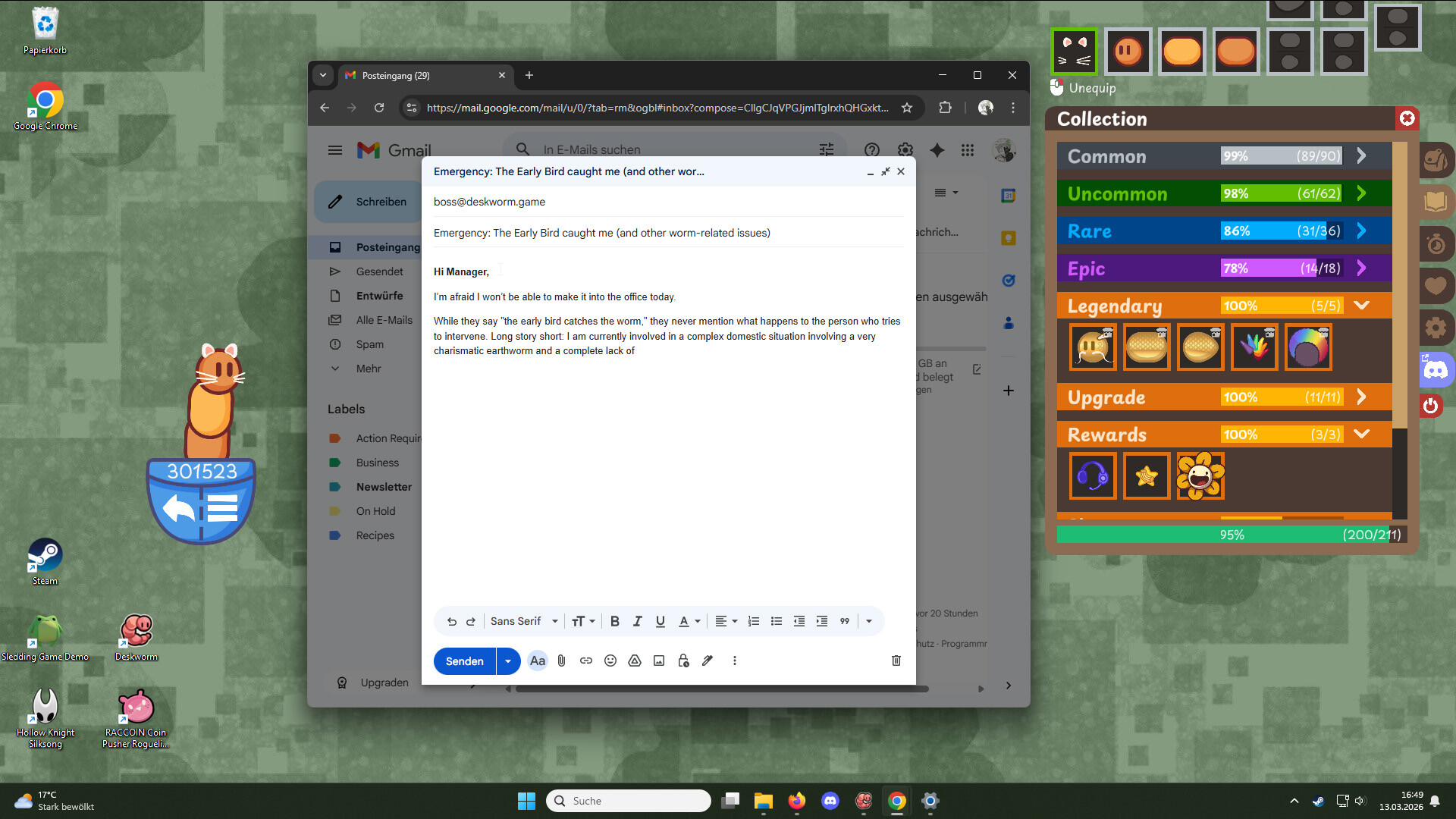This screenshot has height=819, width=1456.
Task: Quit the game via the red power icon
Action: (x=1431, y=406)
